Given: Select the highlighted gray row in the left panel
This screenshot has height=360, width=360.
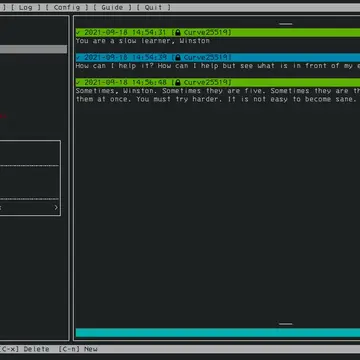Looking at the screenshot, I should tap(33, 49).
